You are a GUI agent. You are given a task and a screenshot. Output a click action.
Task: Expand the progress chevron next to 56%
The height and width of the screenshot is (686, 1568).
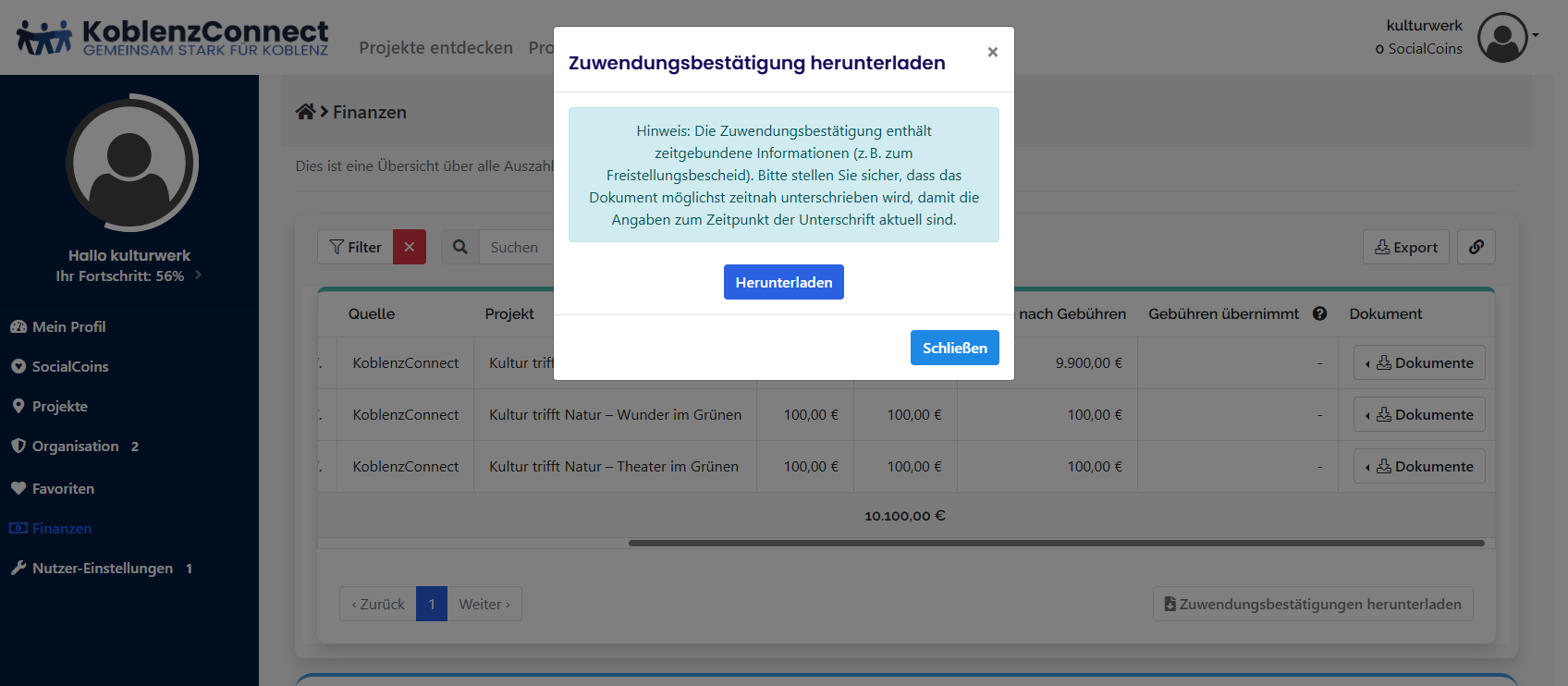[198, 276]
